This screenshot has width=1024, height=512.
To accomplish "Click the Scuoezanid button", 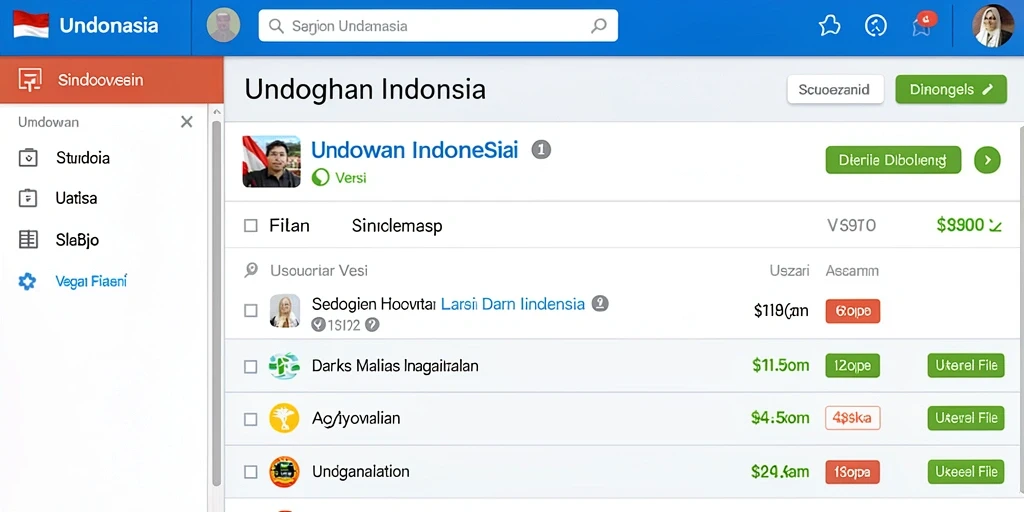I will click(835, 89).
